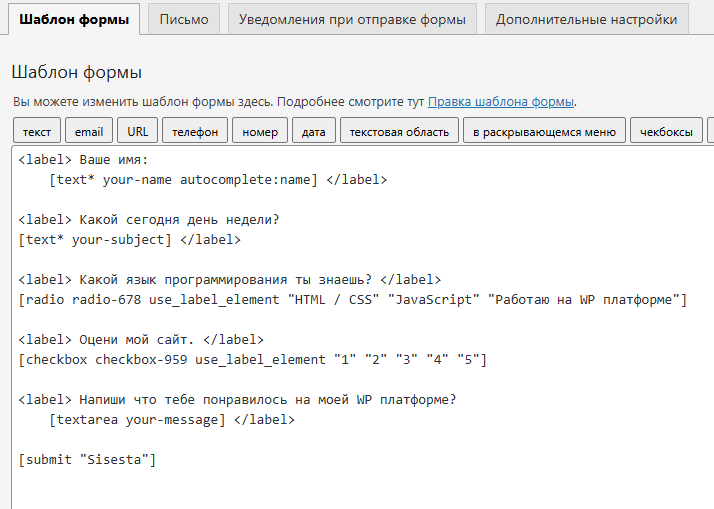The width and height of the screenshot is (714, 509).
Task: Insert a номер field tag
Action: point(260,131)
